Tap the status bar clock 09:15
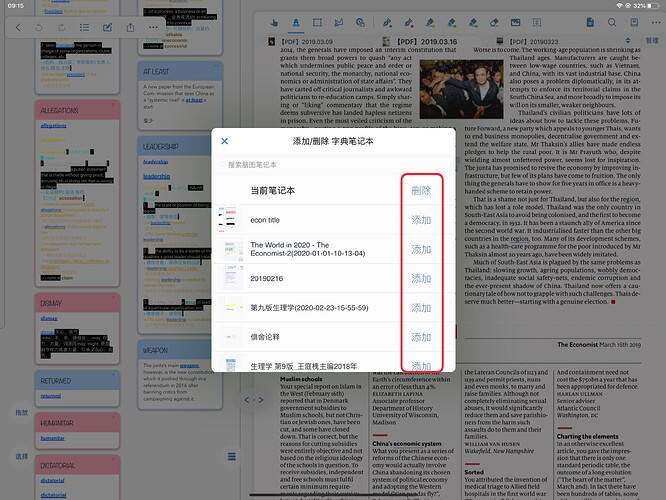 (16, 6)
